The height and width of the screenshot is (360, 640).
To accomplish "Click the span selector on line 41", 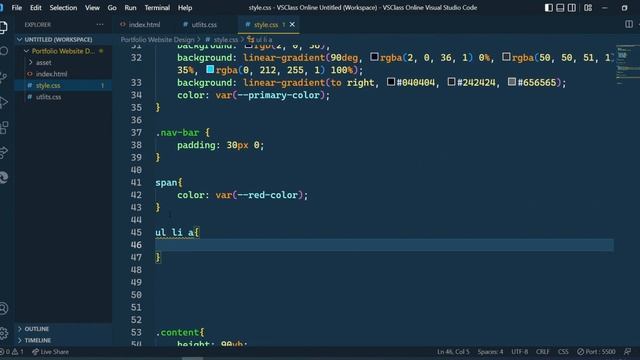I will pyautogui.click(x=166, y=182).
